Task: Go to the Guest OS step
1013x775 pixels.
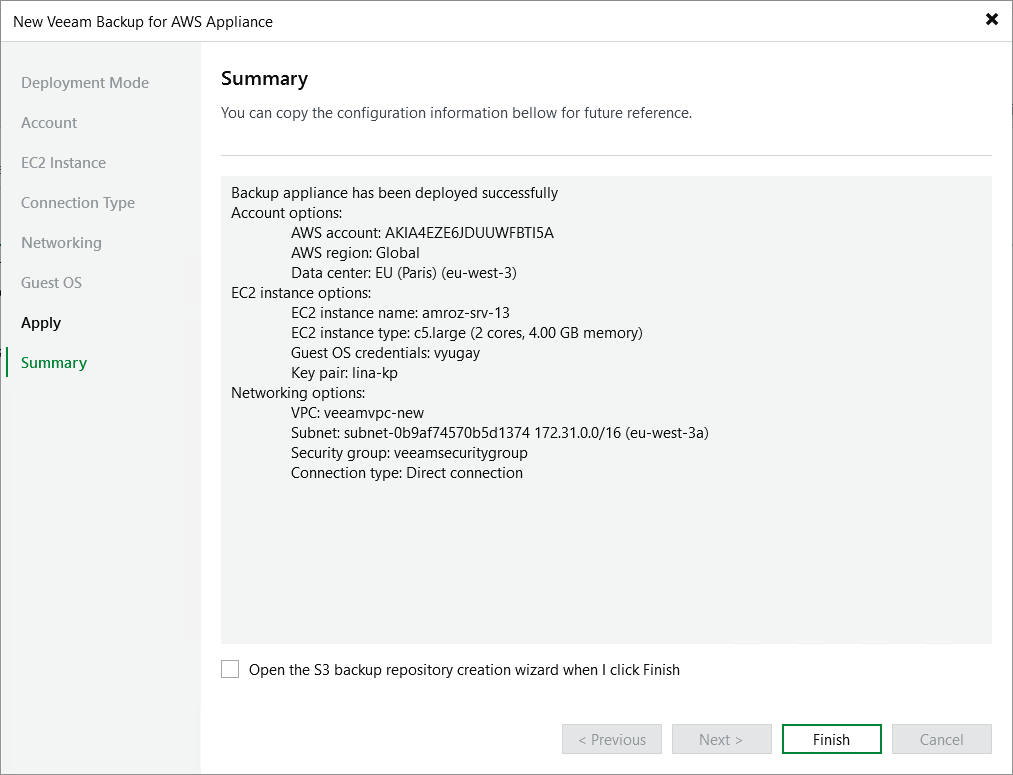Action: (x=51, y=282)
